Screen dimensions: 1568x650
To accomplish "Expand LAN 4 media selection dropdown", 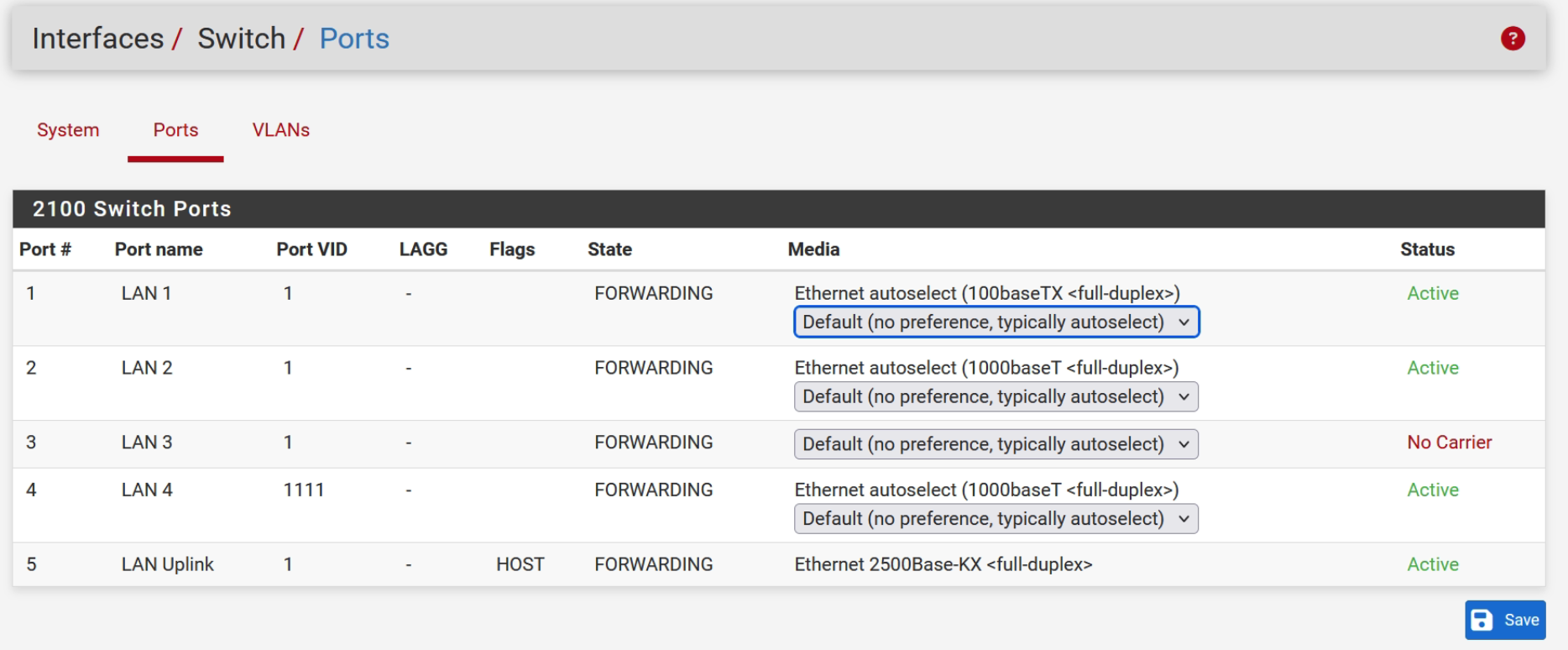I will [996, 519].
